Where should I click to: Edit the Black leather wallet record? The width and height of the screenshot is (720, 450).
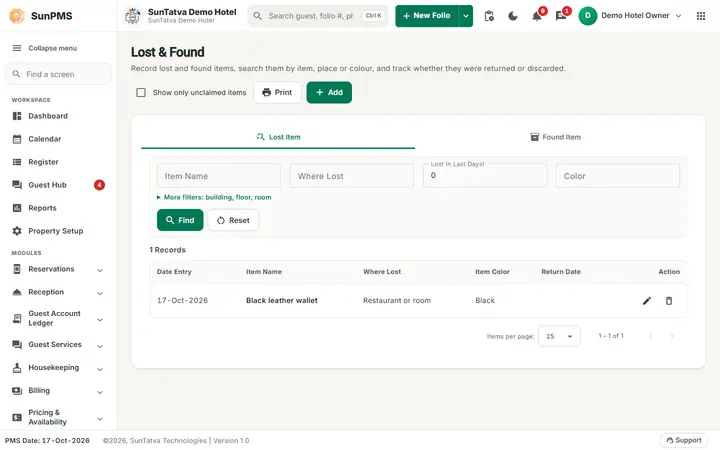[647, 301]
